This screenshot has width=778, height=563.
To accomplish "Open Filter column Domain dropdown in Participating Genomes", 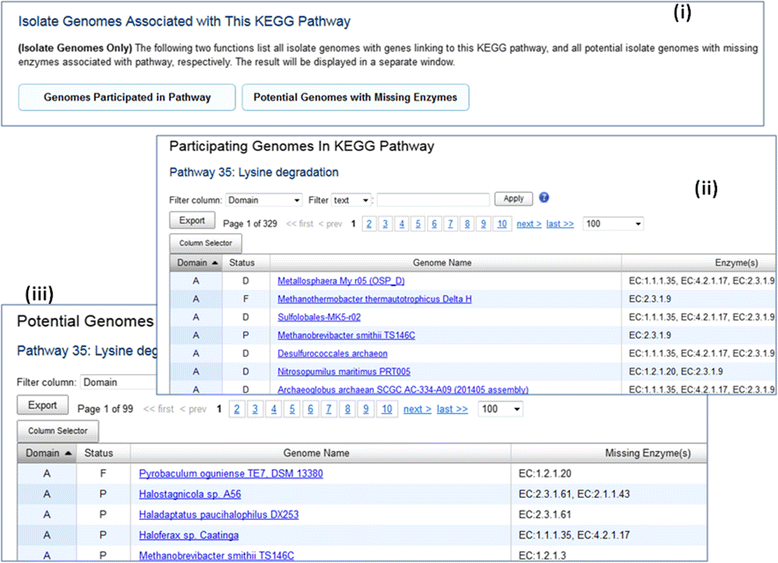I will coord(263,200).
